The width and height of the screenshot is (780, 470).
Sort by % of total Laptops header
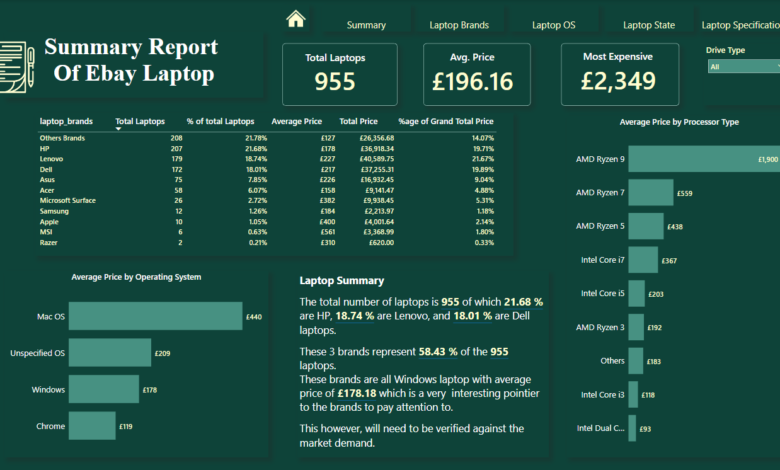point(220,121)
